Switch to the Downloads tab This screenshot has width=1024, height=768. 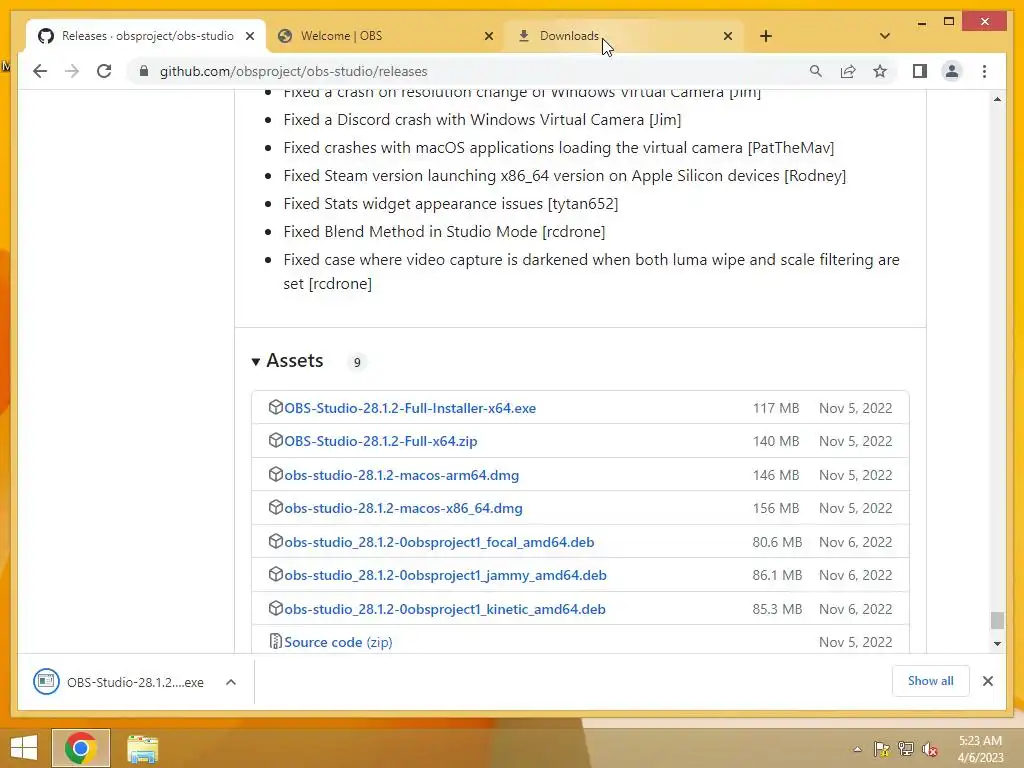[x=624, y=36]
